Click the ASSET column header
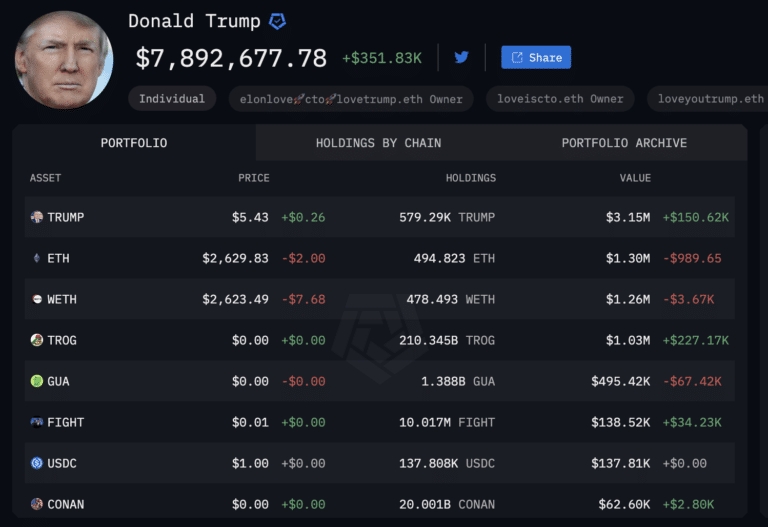The height and width of the screenshot is (527, 768). (x=46, y=178)
